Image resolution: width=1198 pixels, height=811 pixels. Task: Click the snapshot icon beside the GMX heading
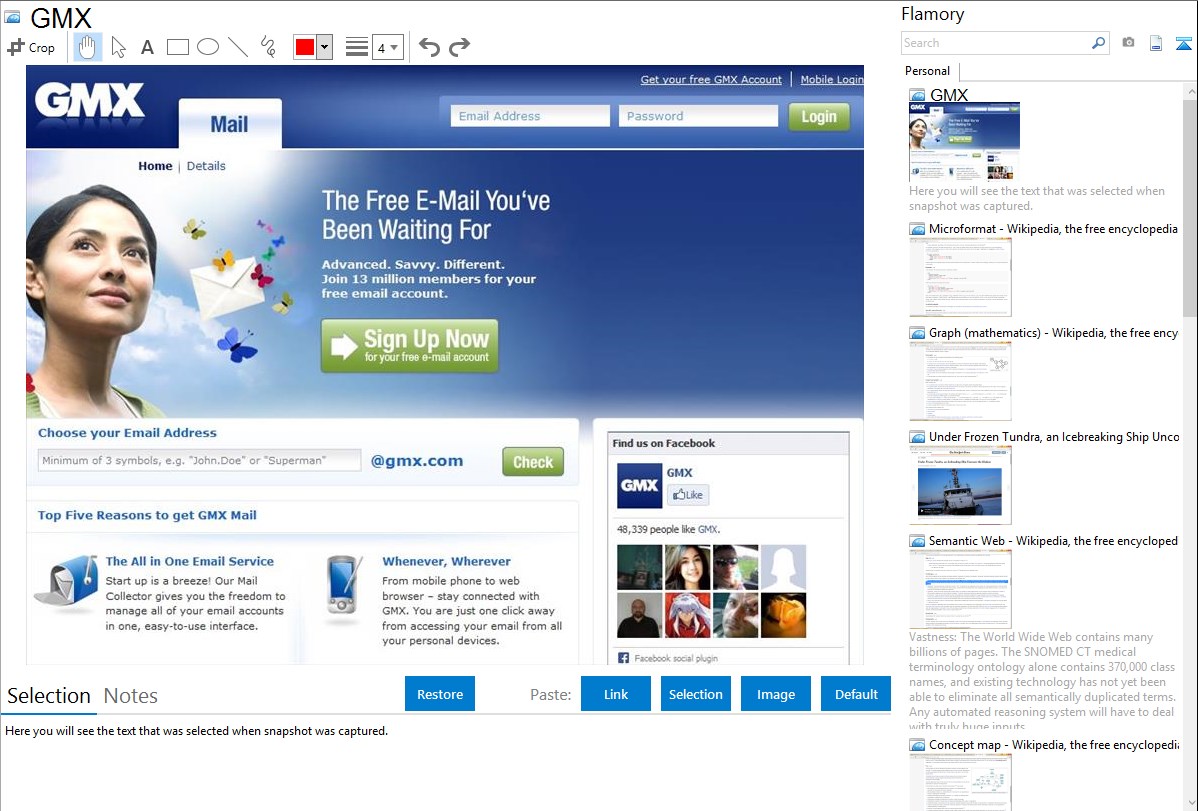pyautogui.click(x=13, y=17)
